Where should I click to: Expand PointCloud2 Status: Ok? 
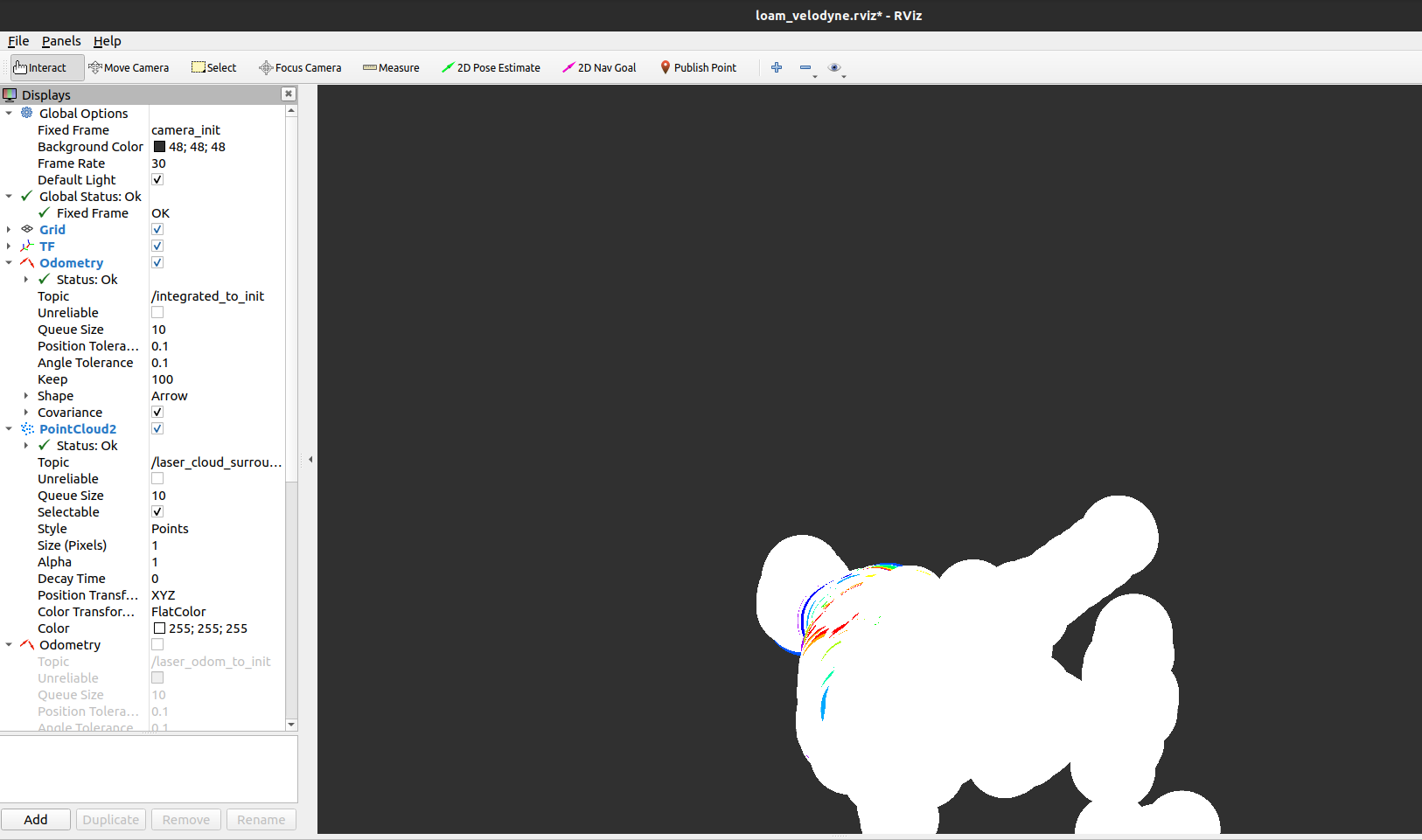tap(26, 445)
